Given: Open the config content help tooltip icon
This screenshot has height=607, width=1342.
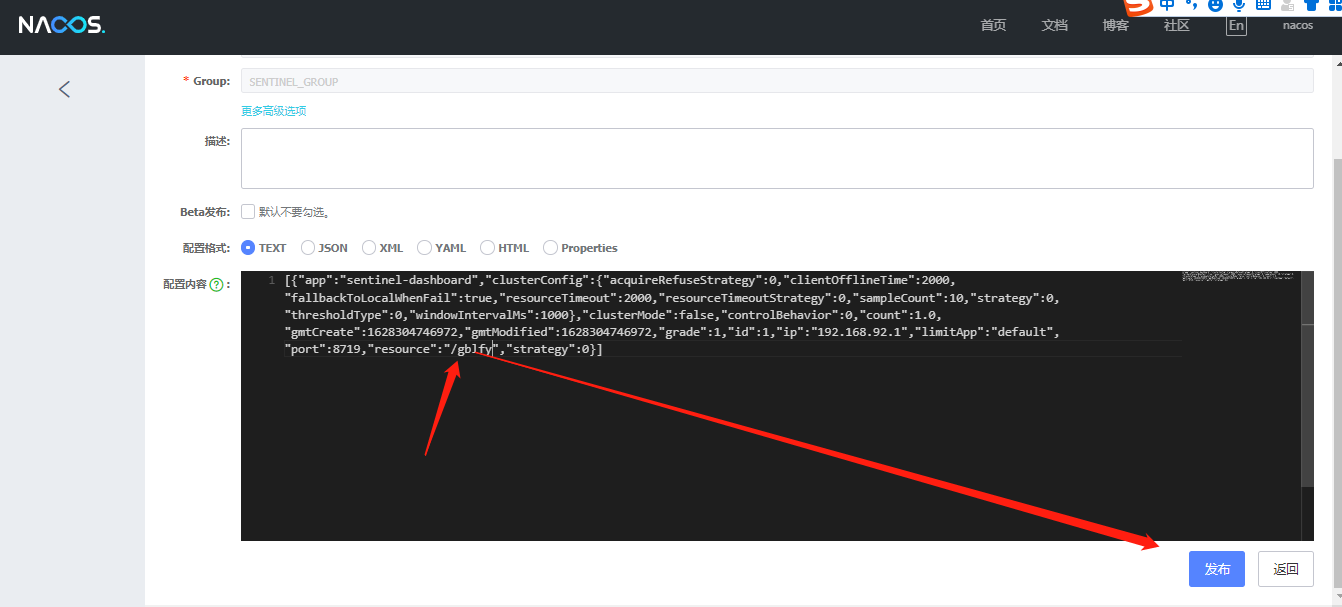Looking at the screenshot, I should click(x=217, y=285).
